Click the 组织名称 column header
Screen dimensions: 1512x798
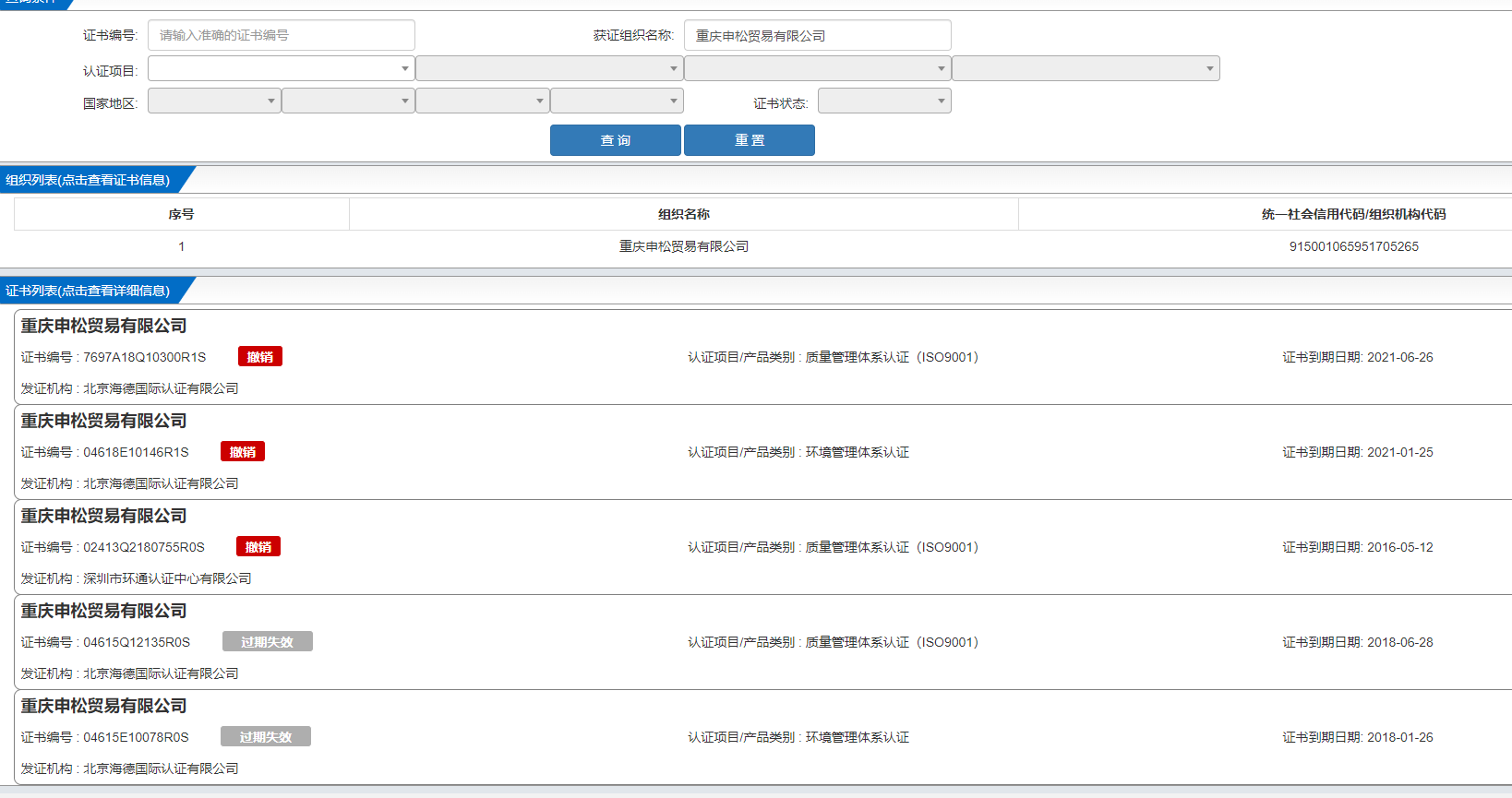[x=684, y=214]
